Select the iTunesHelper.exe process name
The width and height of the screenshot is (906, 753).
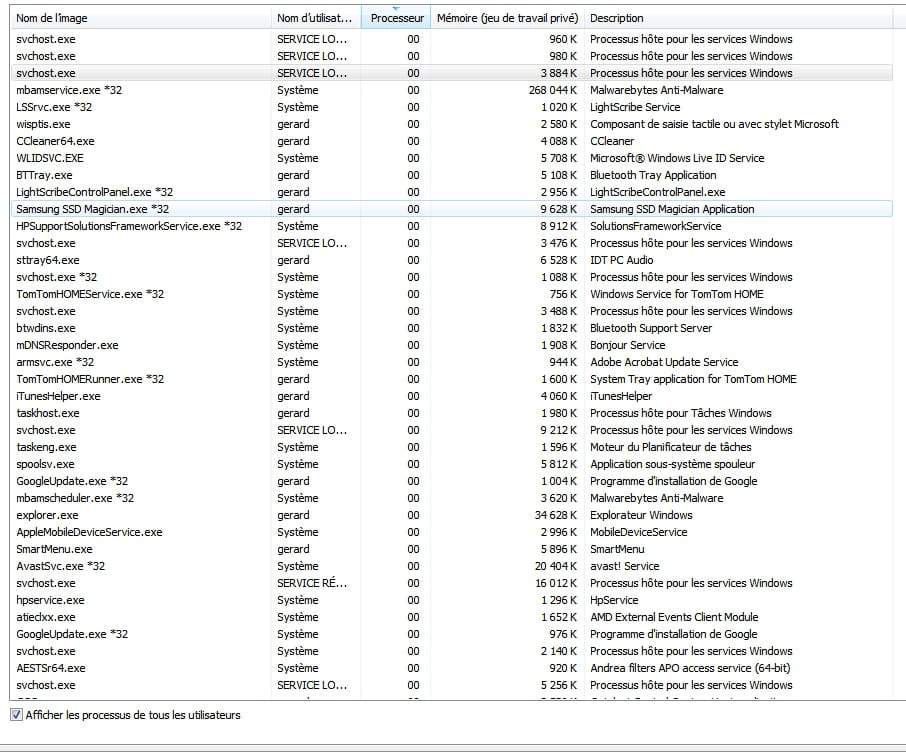click(x=58, y=396)
